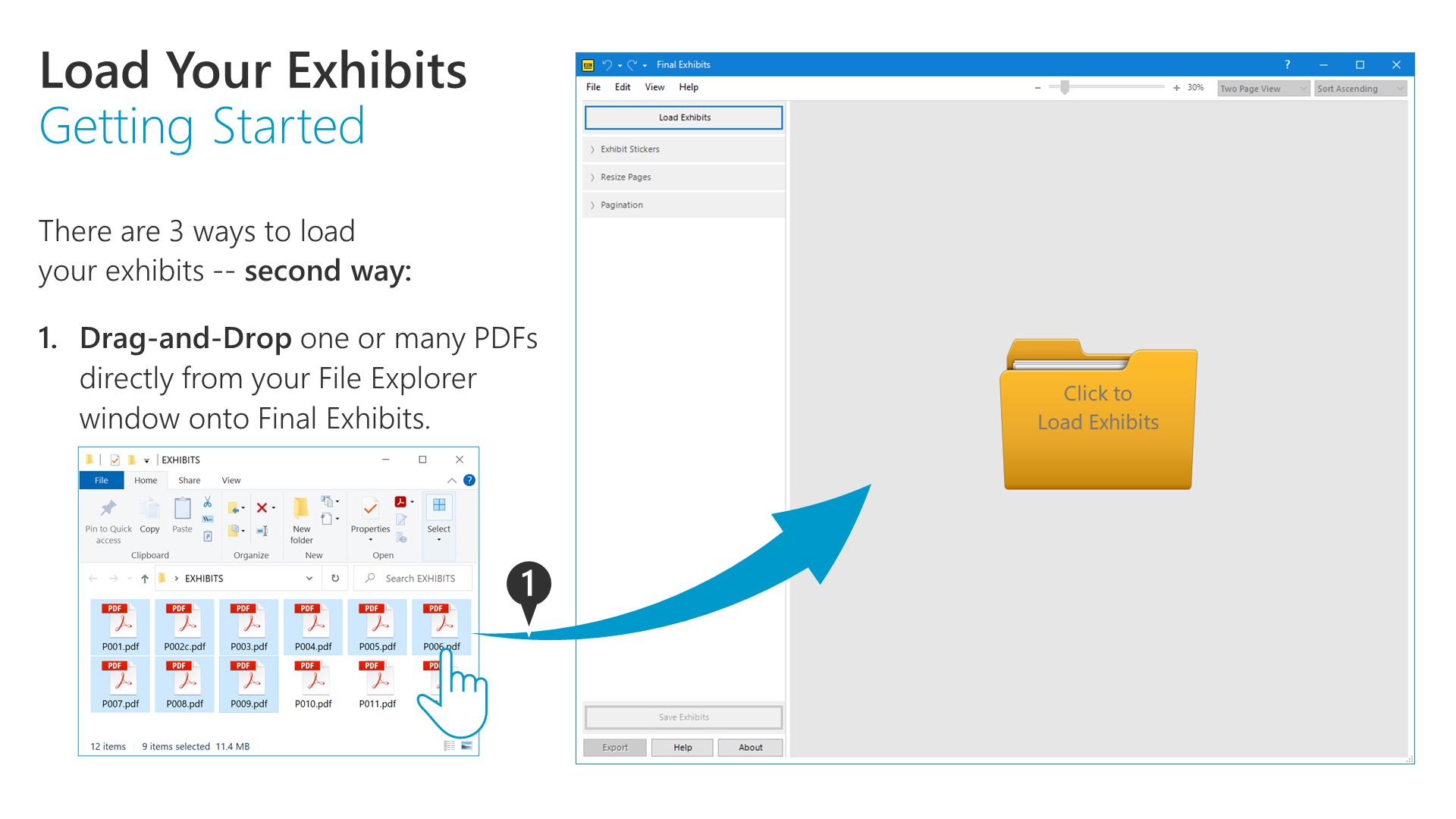Screen dimensions: 1456x819
Task: Expand the Pagination section
Action: (621, 205)
